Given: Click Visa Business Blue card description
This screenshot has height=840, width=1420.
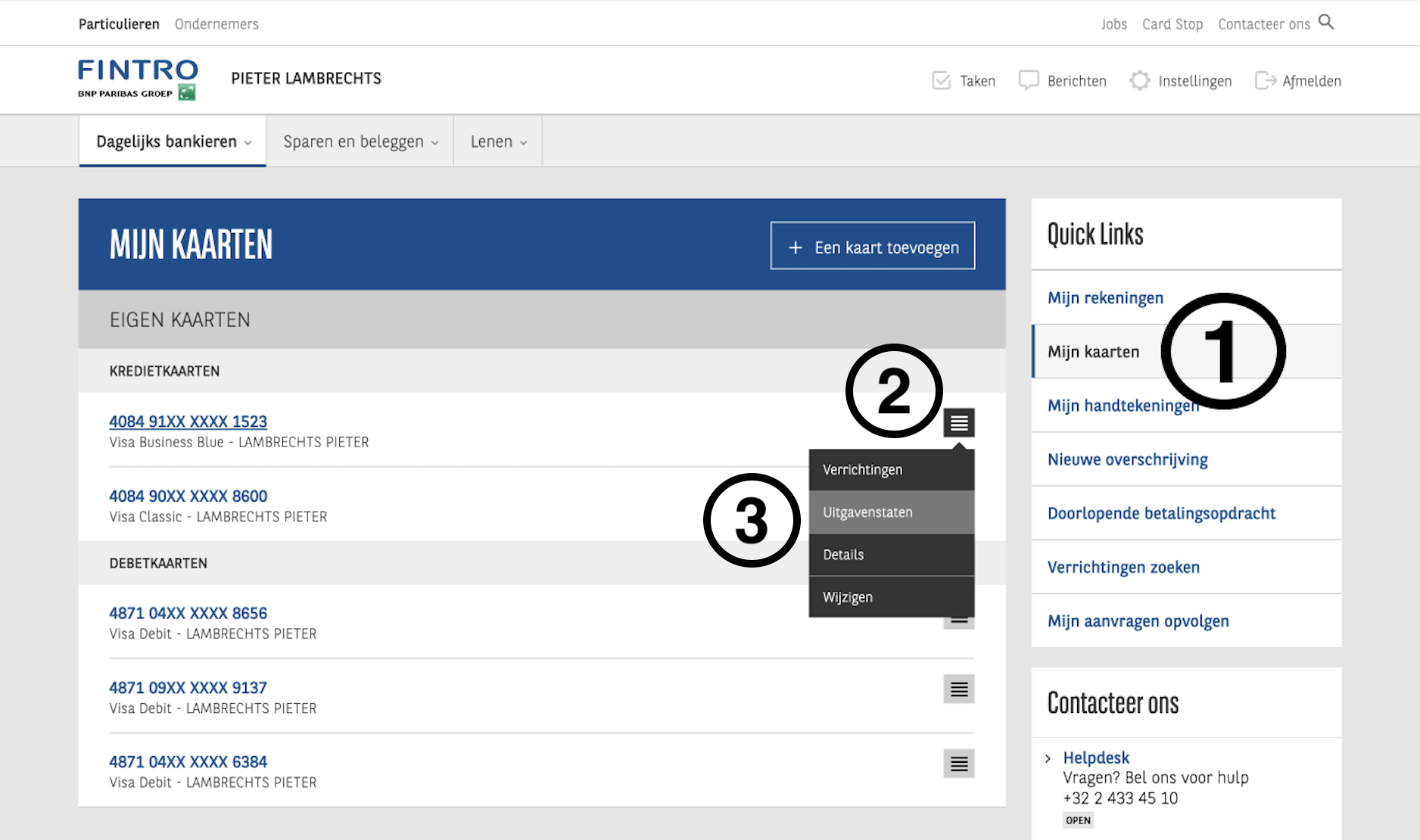Looking at the screenshot, I should pyautogui.click(x=239, y=442).
